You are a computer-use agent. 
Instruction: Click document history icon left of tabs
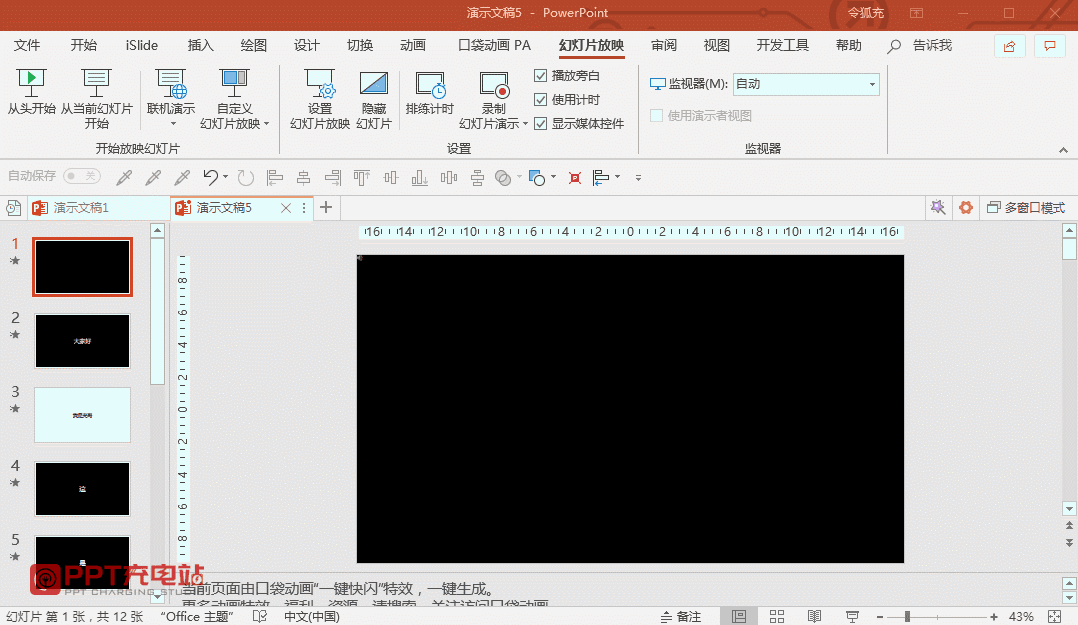coord(13,208)
